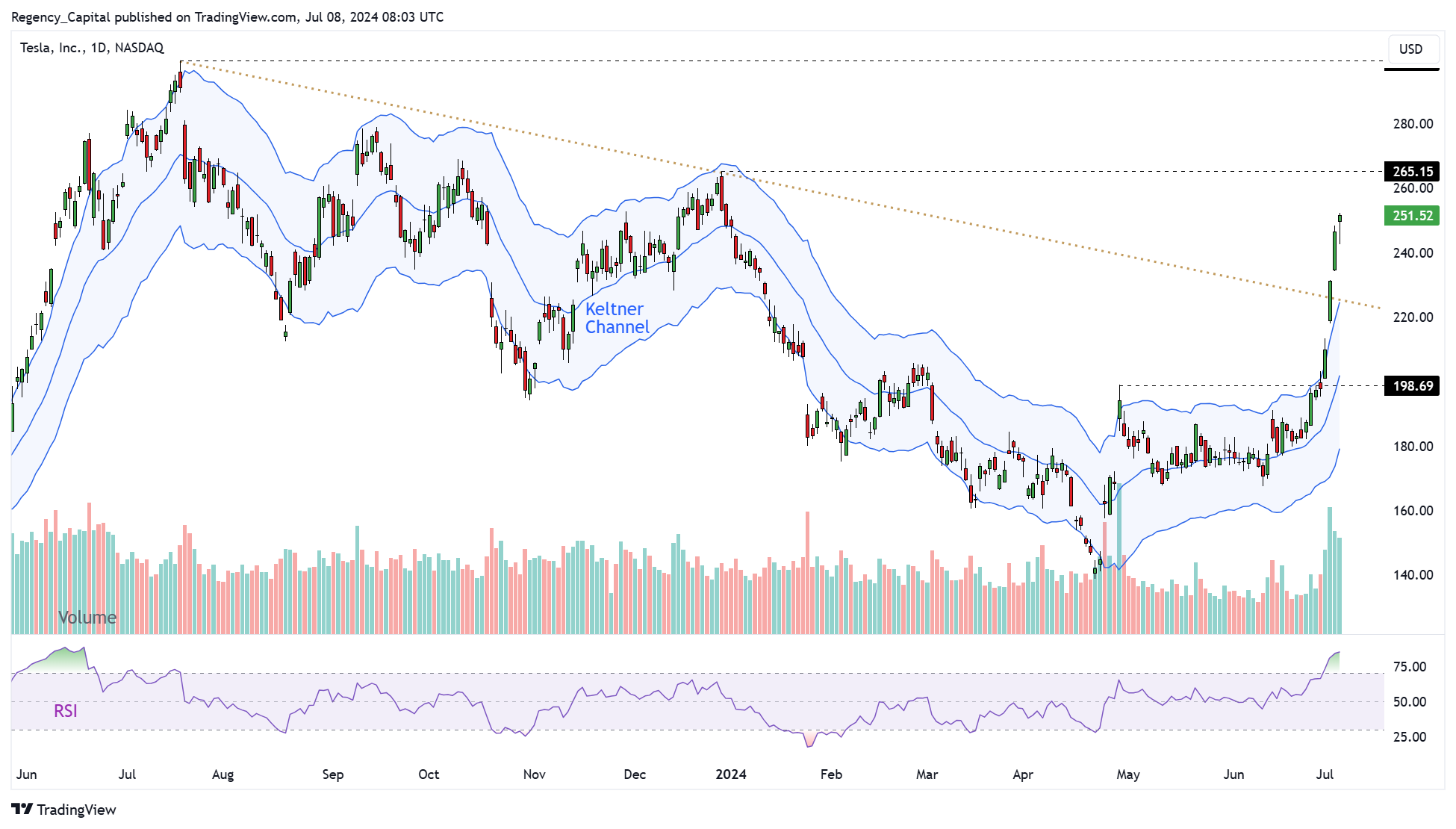Click the TradingView logo icon
This screenshot has height=829, width=1456.
[x=22, y=809]
